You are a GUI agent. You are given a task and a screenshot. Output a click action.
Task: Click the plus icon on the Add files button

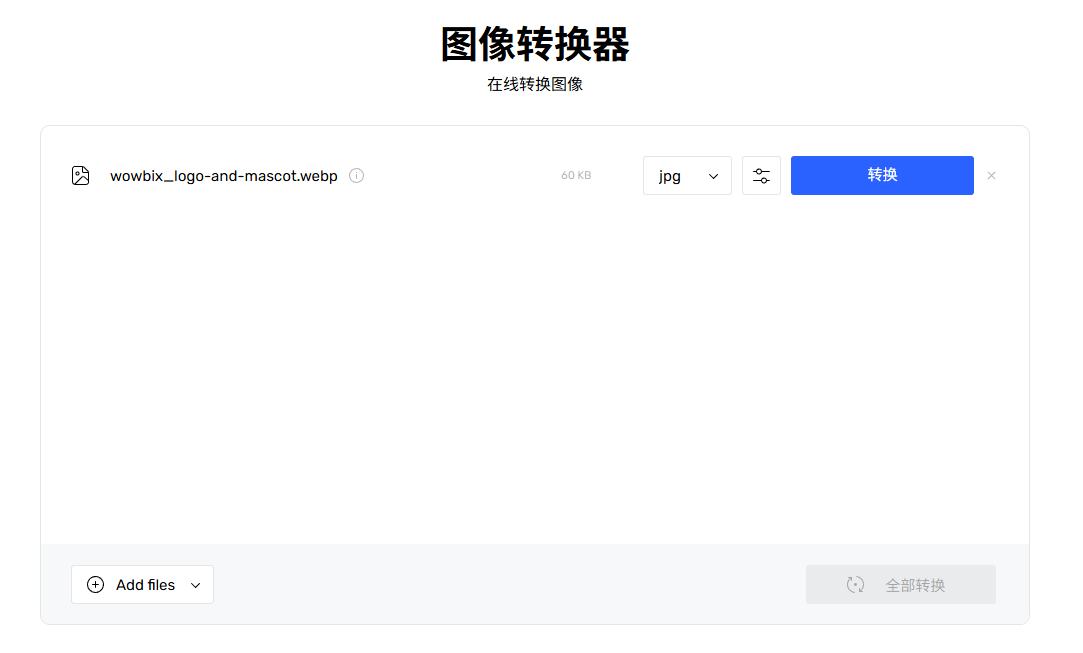(x=95, y=584)
